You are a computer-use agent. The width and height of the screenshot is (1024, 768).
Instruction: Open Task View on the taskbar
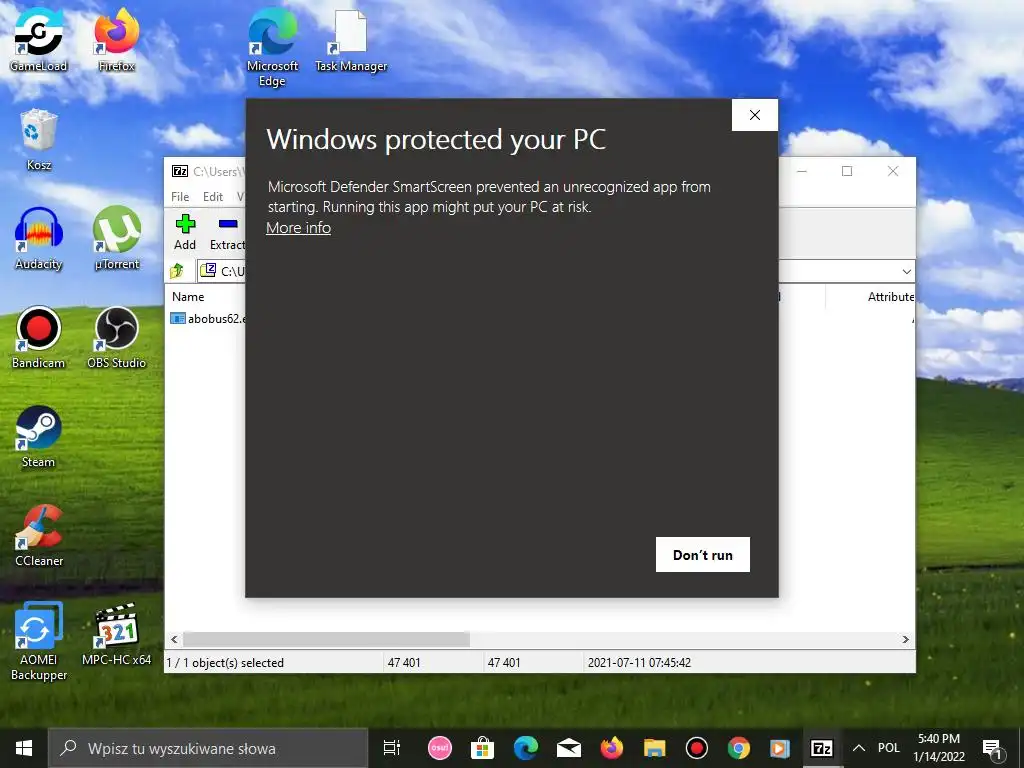[x=392, y=748]
